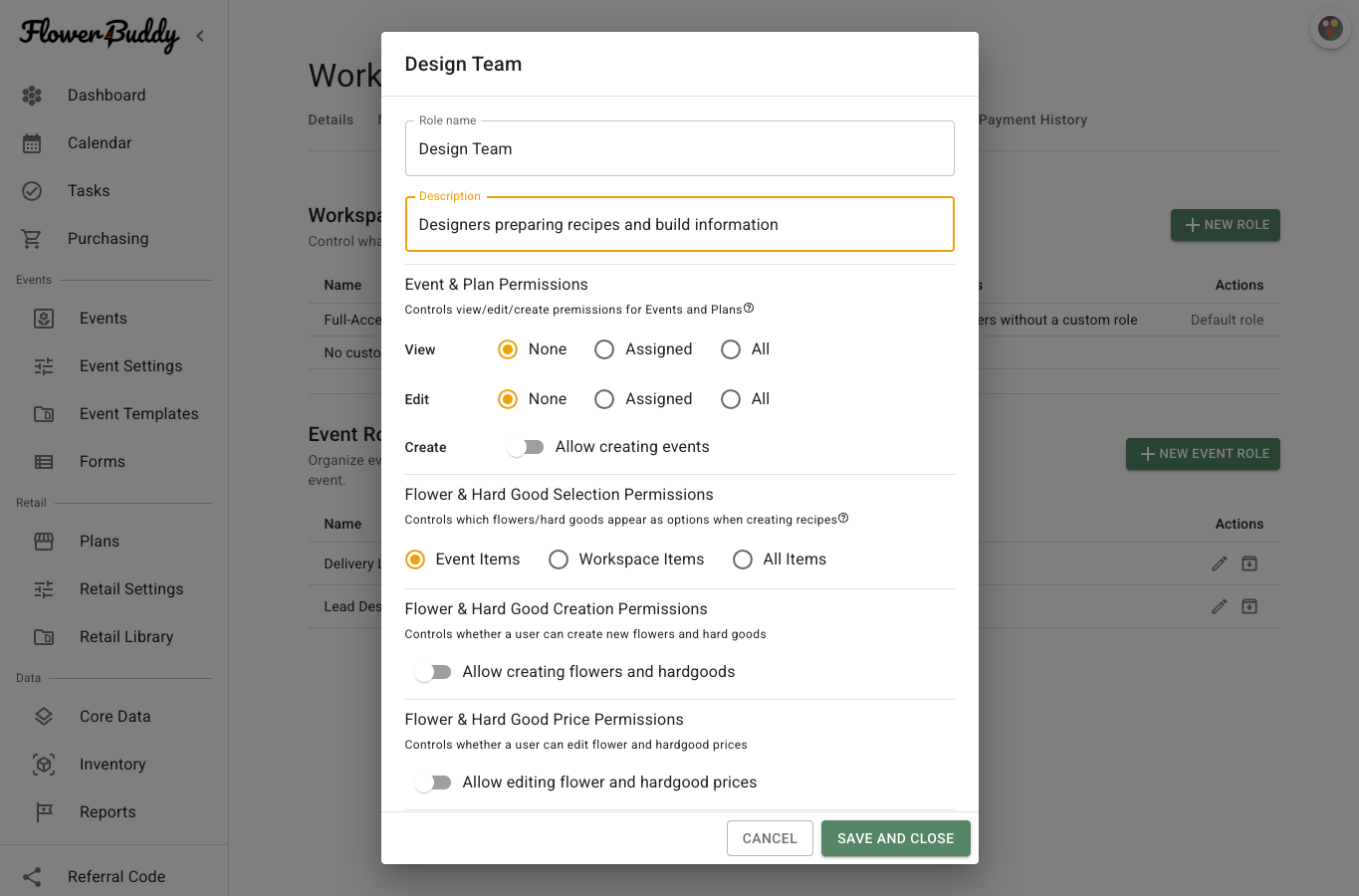Click the Event Settings sliders icon
Image resolution: width=1359 pixels, height=896 pixels.
pos(44,366)
